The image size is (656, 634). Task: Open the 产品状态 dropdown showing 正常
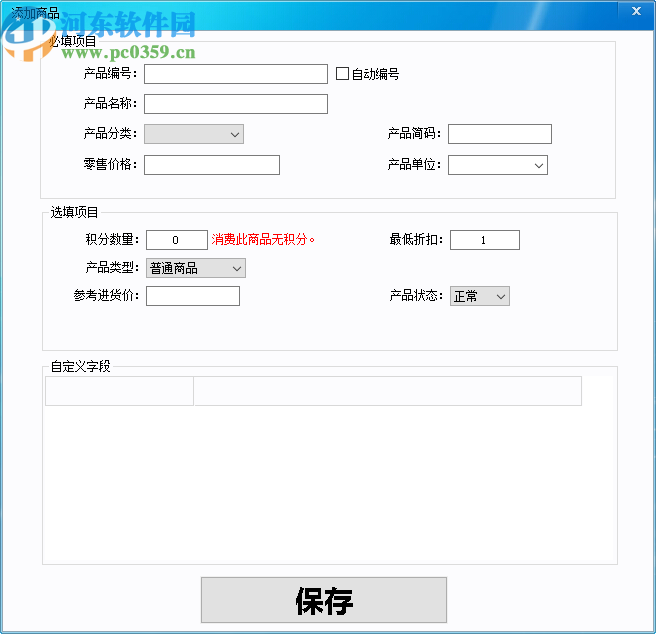point(479,296)
